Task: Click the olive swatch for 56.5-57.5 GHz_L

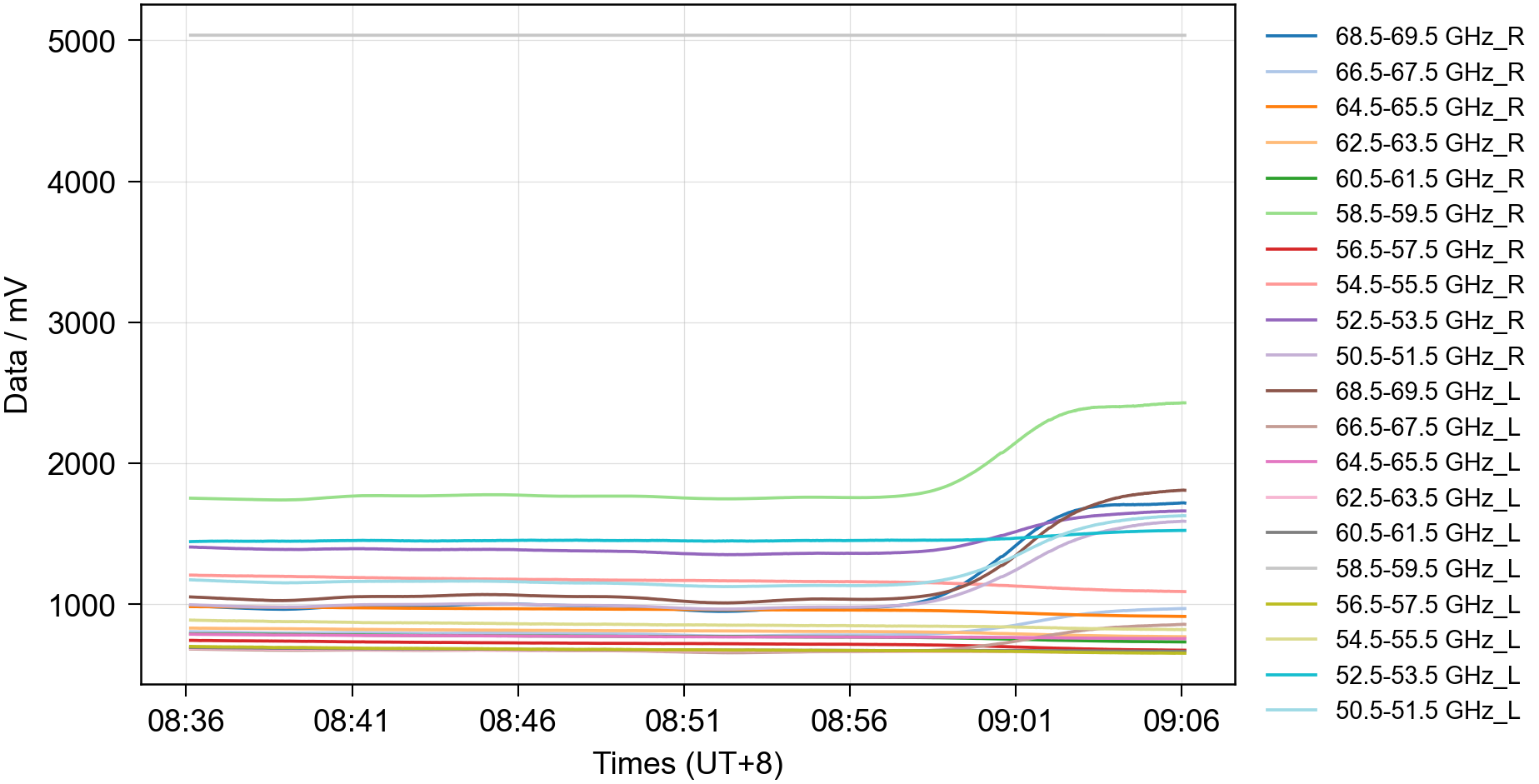Action: 1291,604
